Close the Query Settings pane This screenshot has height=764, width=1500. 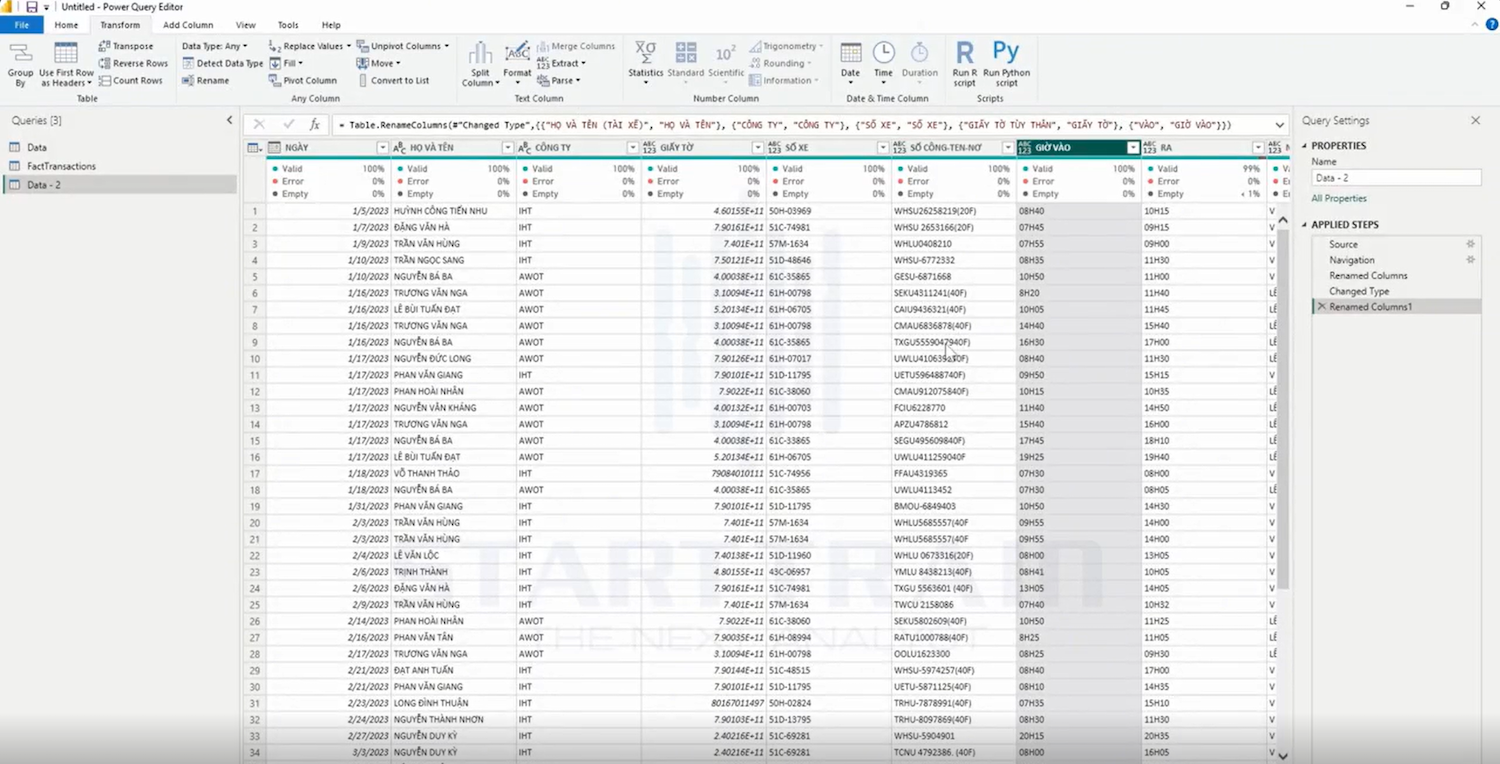pos(1475,120)
